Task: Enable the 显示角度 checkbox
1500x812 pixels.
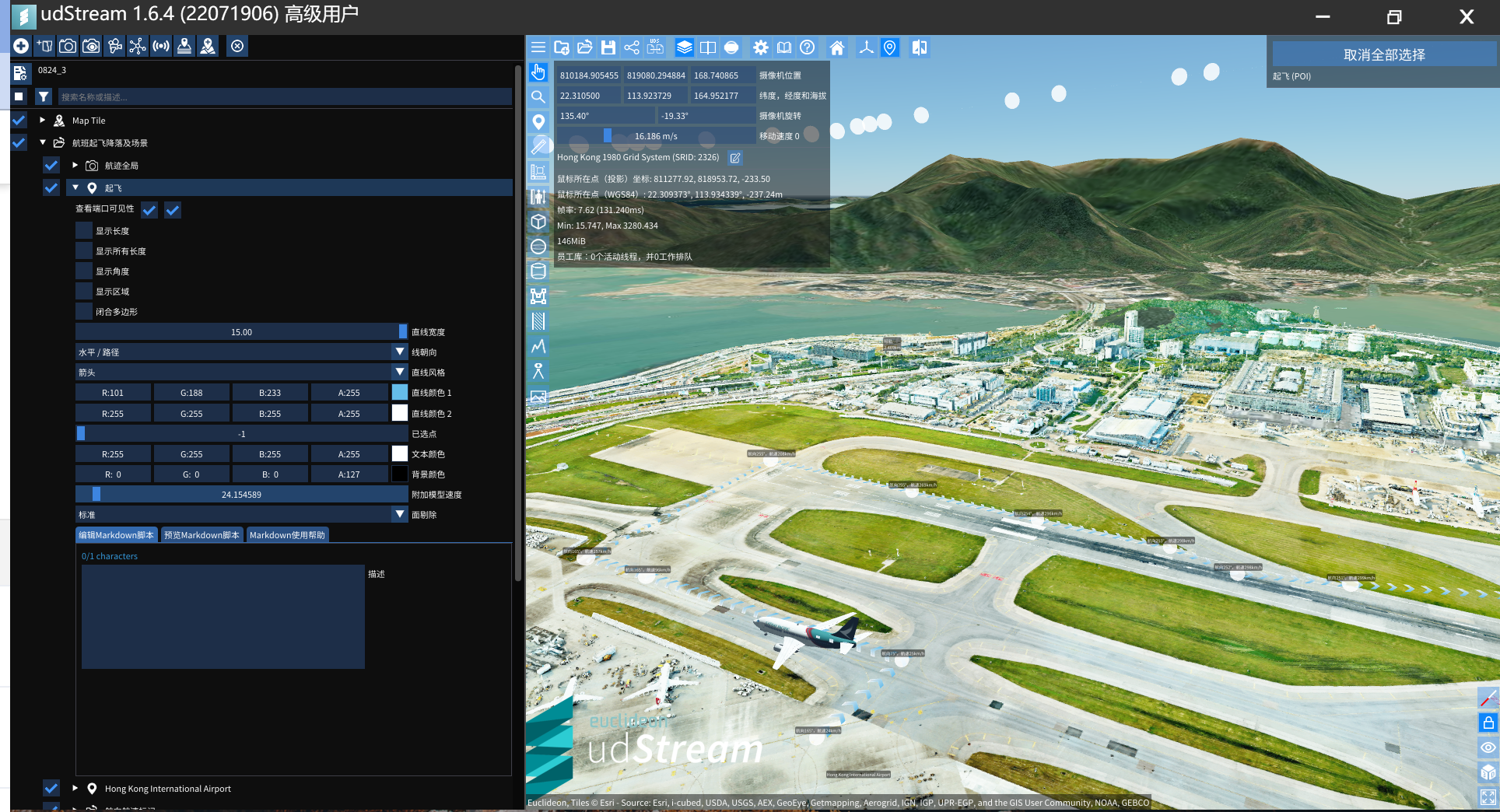Action: [84, 271]
